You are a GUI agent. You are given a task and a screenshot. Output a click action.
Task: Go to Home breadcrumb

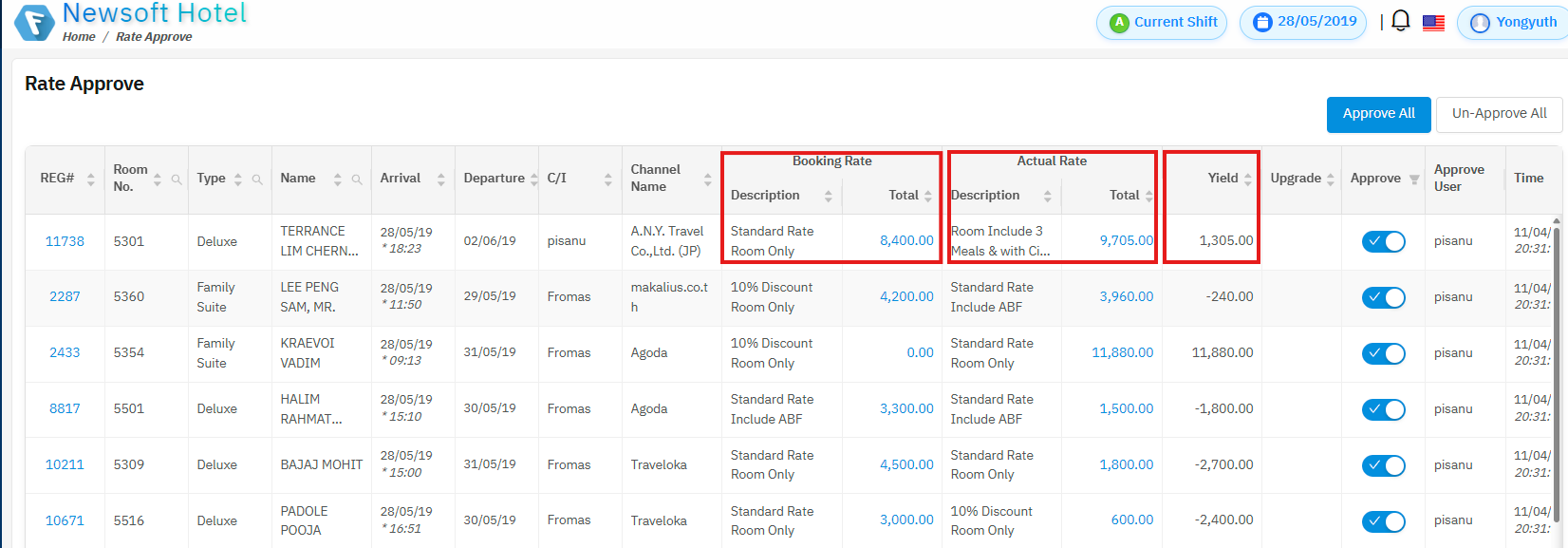[x=79, y=37]
